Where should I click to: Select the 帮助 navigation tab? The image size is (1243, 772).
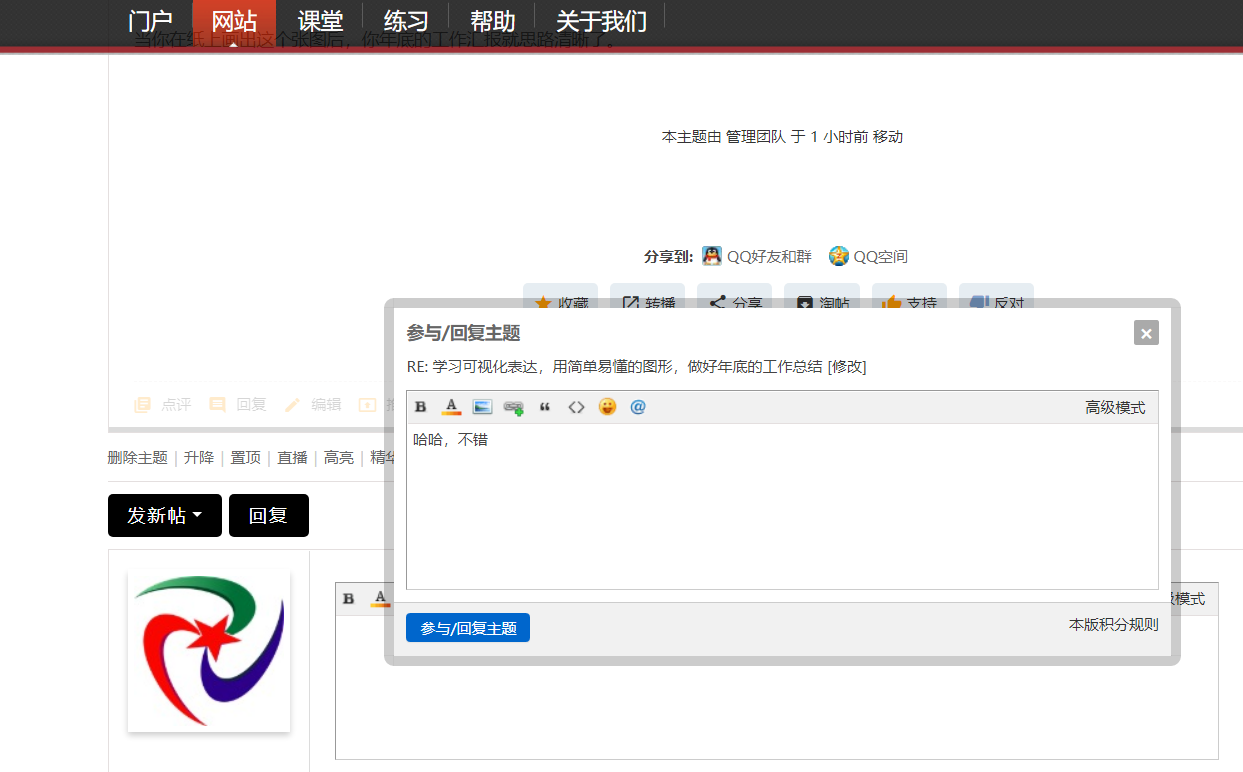[x=493, y=20]
